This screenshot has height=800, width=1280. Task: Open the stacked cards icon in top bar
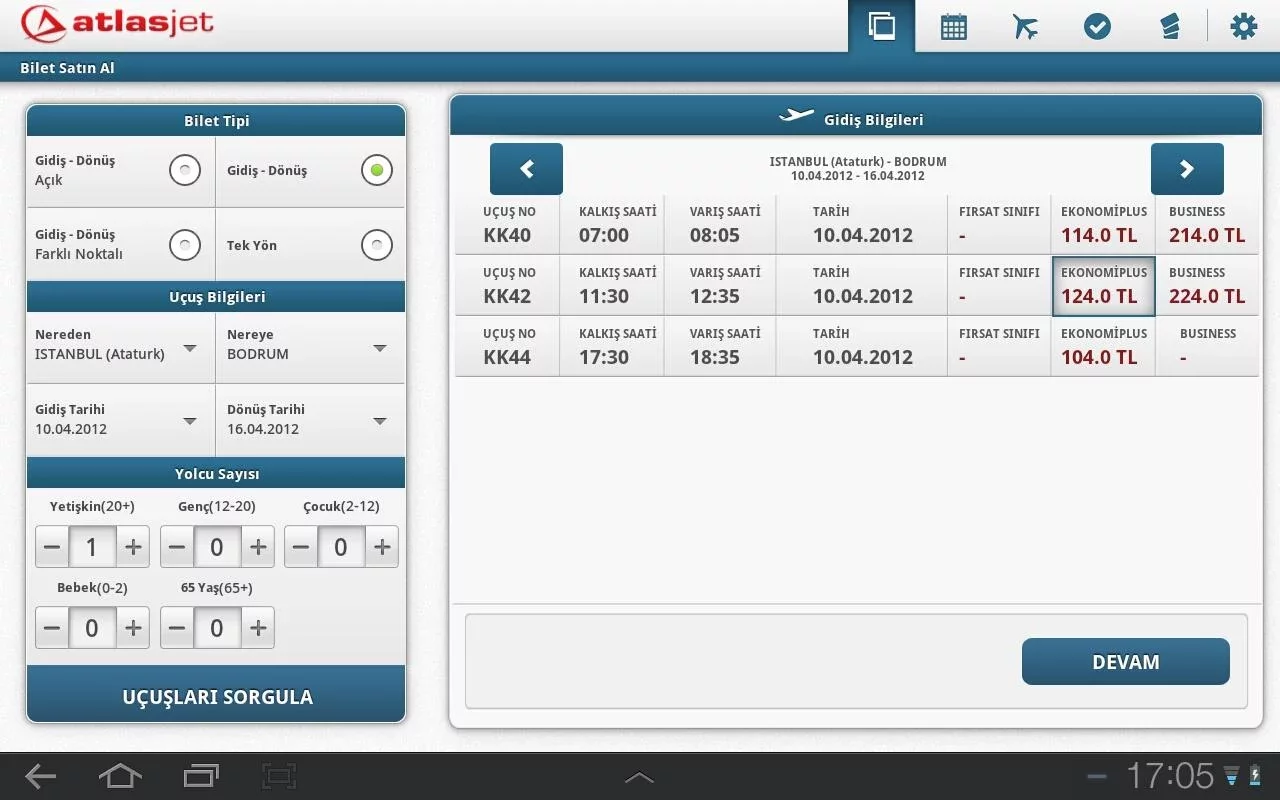coord(1170,26)
